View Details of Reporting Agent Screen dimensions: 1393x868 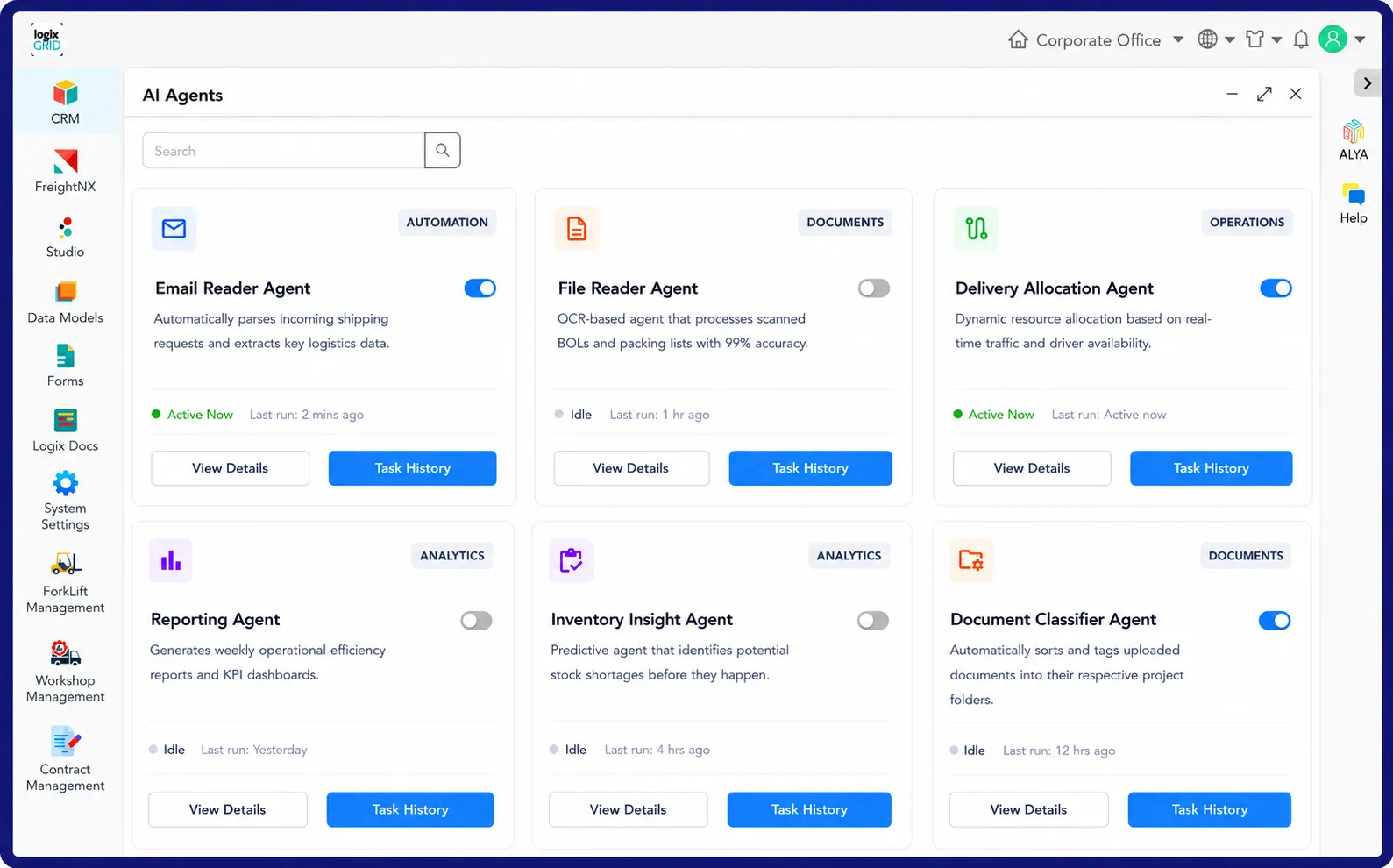coord(228,810)
